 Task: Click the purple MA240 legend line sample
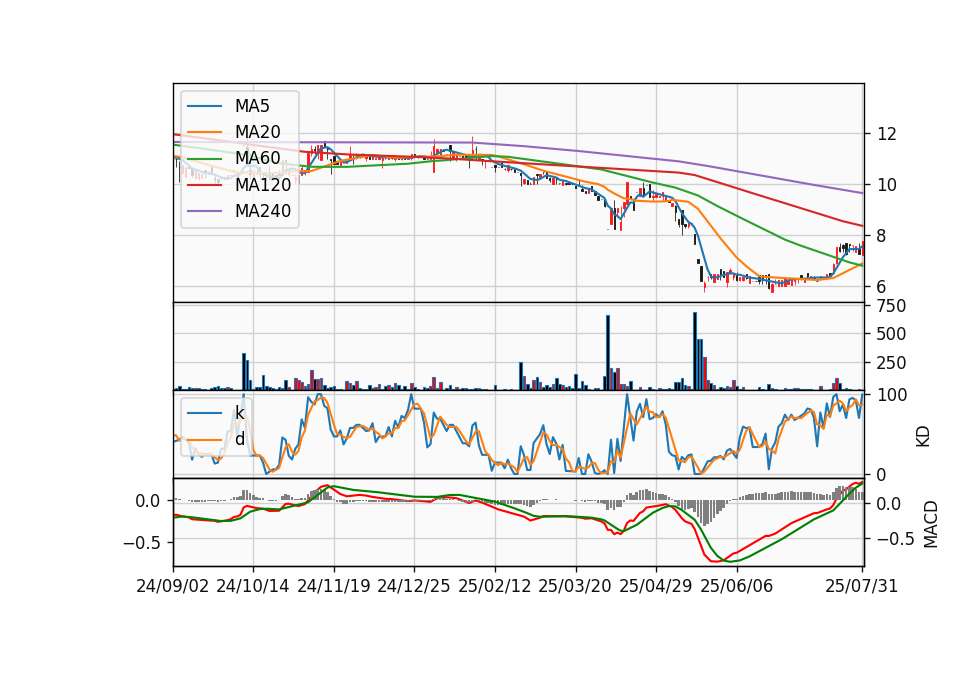pos(204,211)
